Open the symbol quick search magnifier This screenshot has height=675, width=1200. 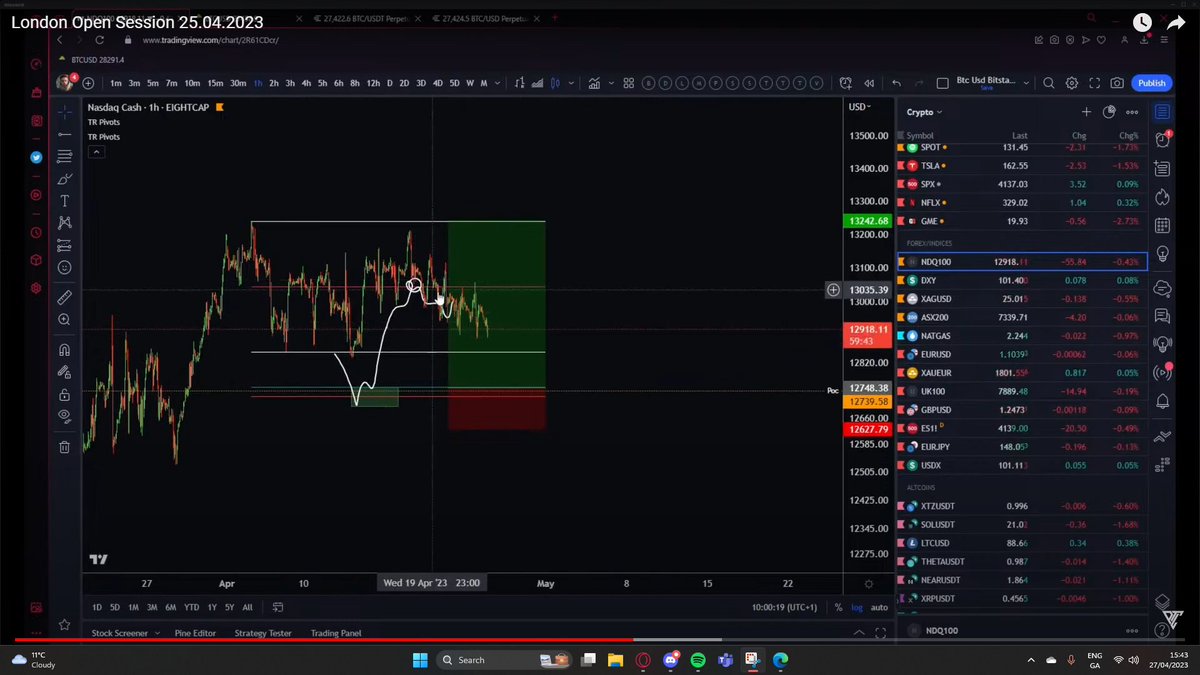1049,83
